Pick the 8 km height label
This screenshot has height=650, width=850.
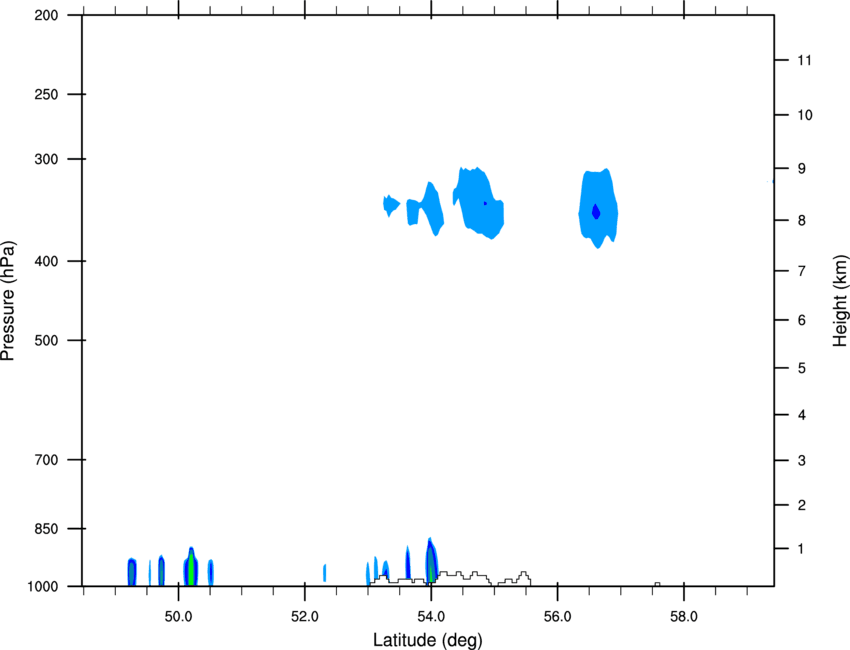801,220
